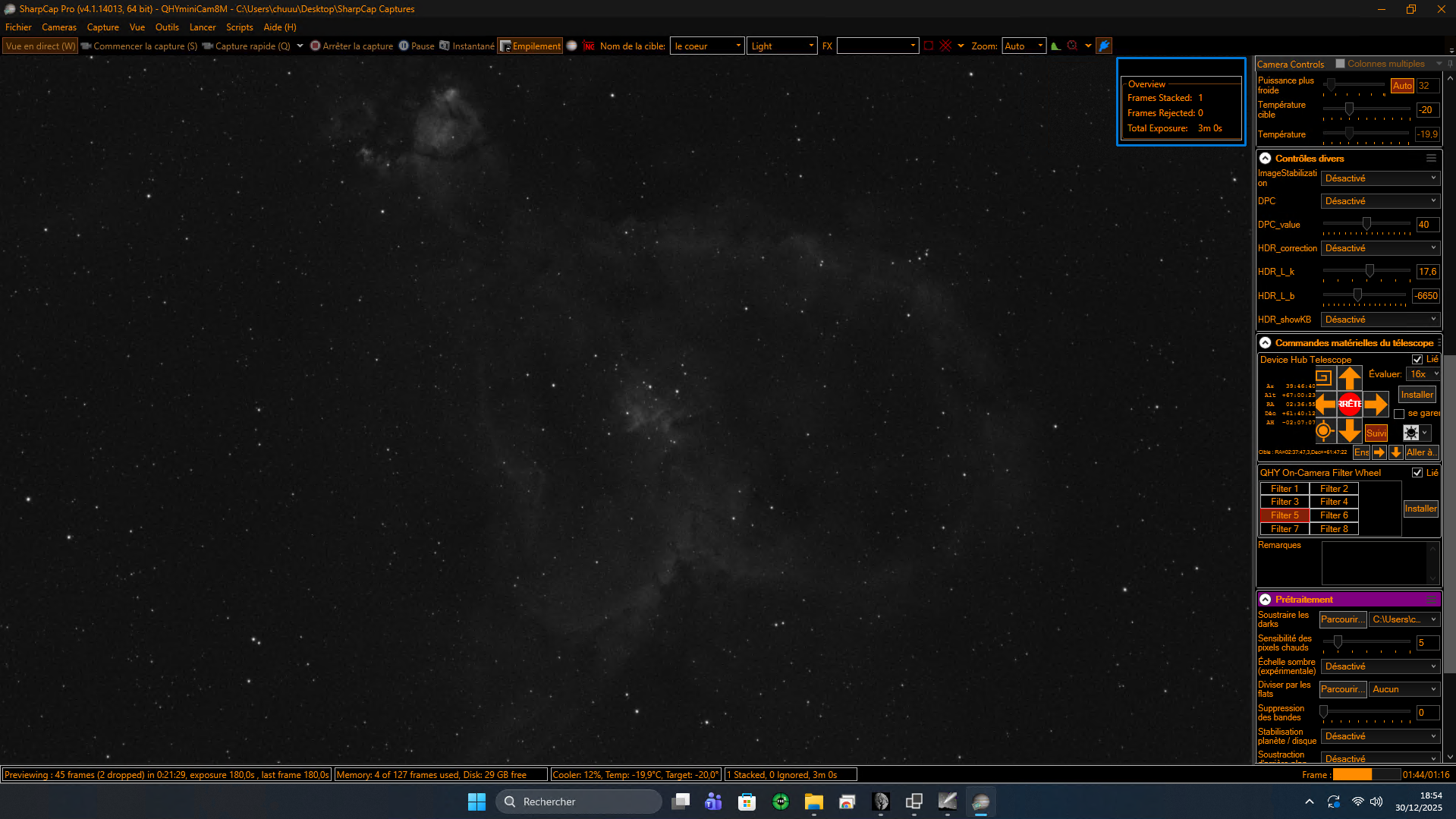Adjust the DPC_value slider handle
This screenshot has width=1456, height=819.
pyautogui.click(x=1366, y=224)
